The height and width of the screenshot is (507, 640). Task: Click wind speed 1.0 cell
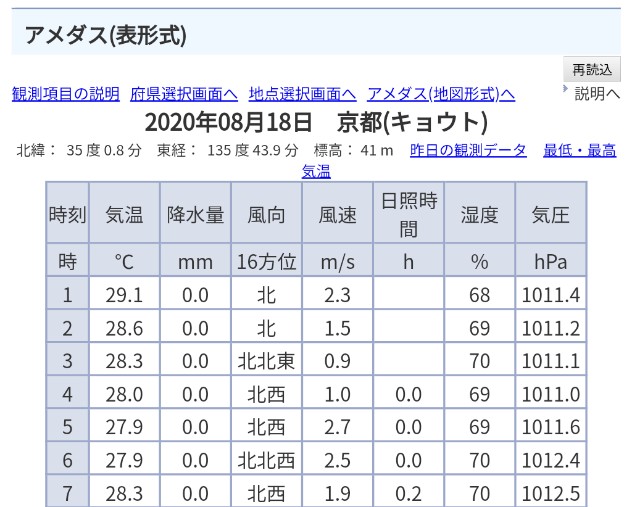(x=338, y=394)
